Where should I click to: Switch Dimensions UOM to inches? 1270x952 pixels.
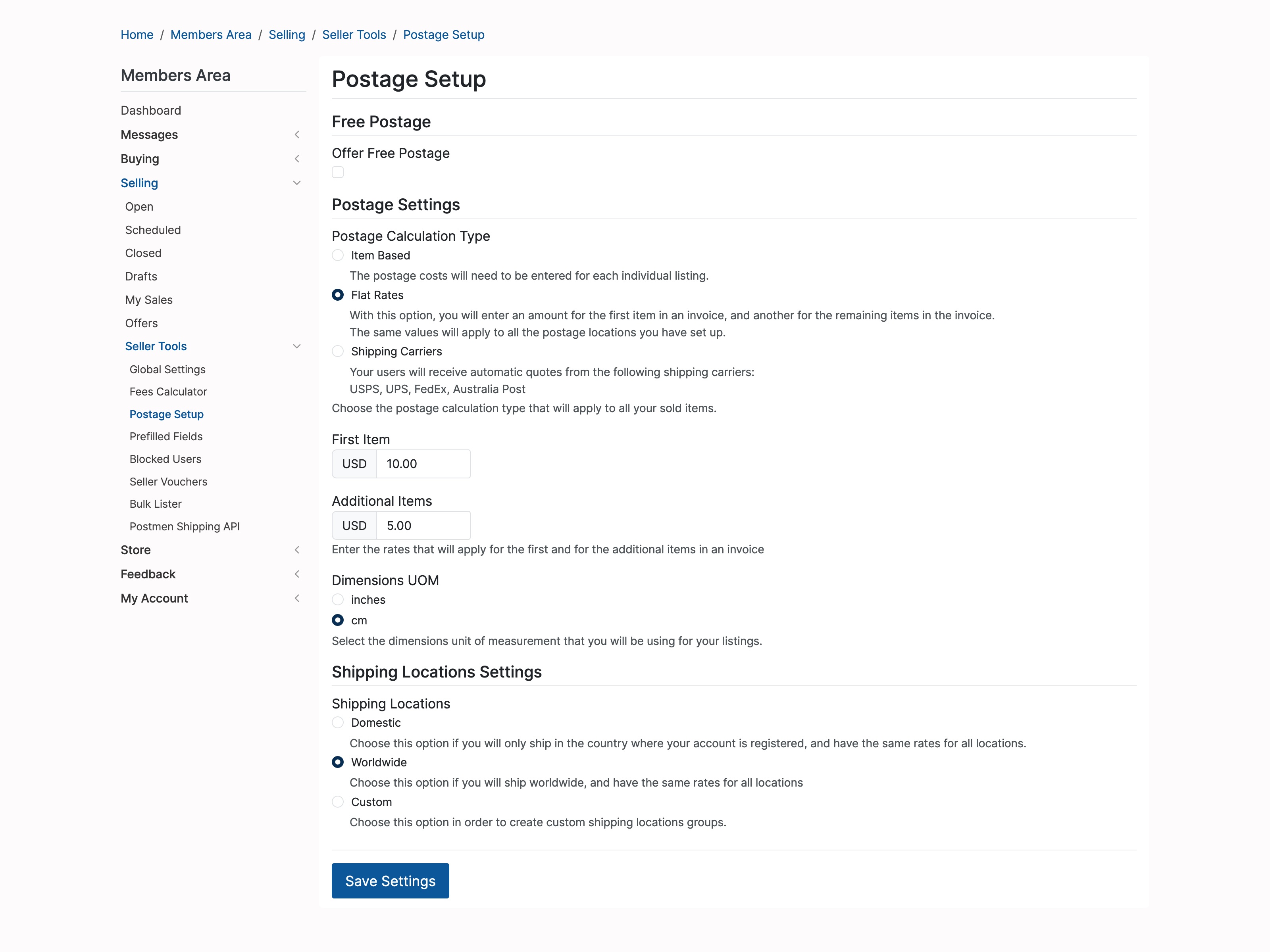click(x=338, y=599)
